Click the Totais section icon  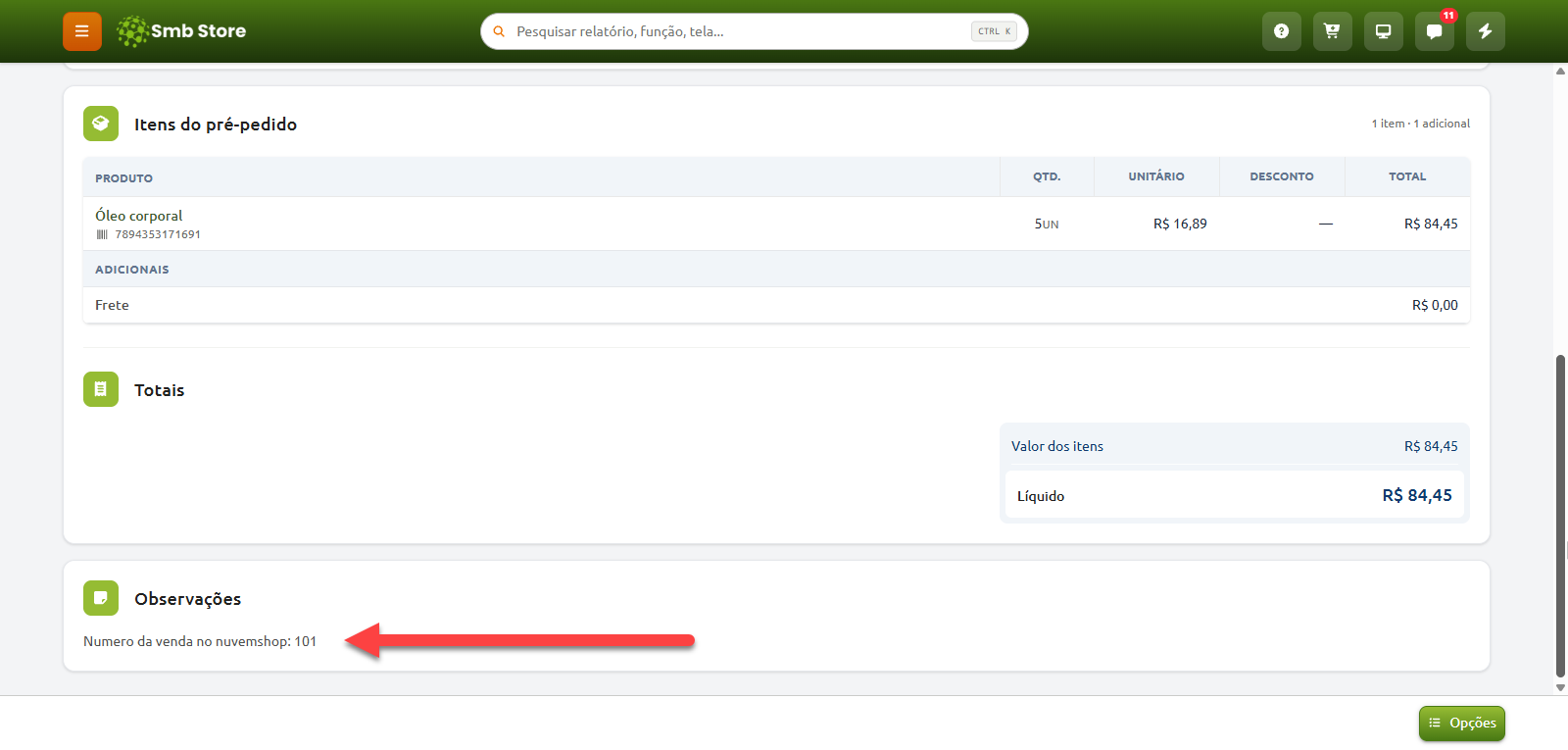click(x=101, y=389)
